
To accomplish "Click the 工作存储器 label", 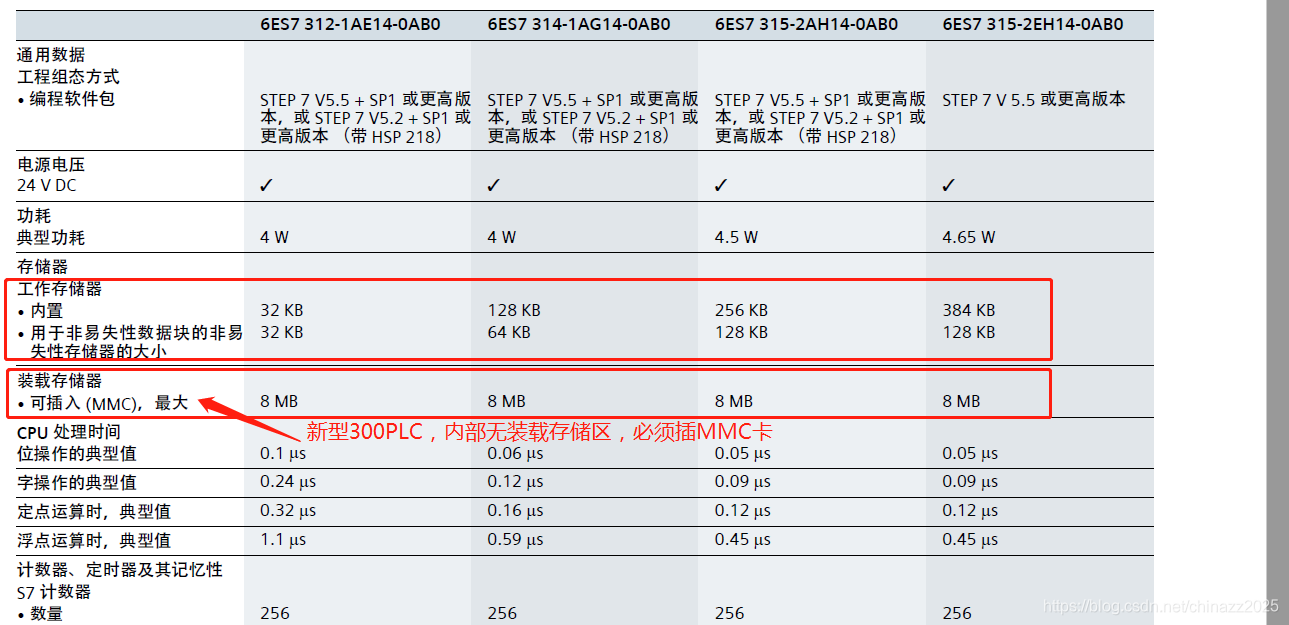I will coord(60,289).
